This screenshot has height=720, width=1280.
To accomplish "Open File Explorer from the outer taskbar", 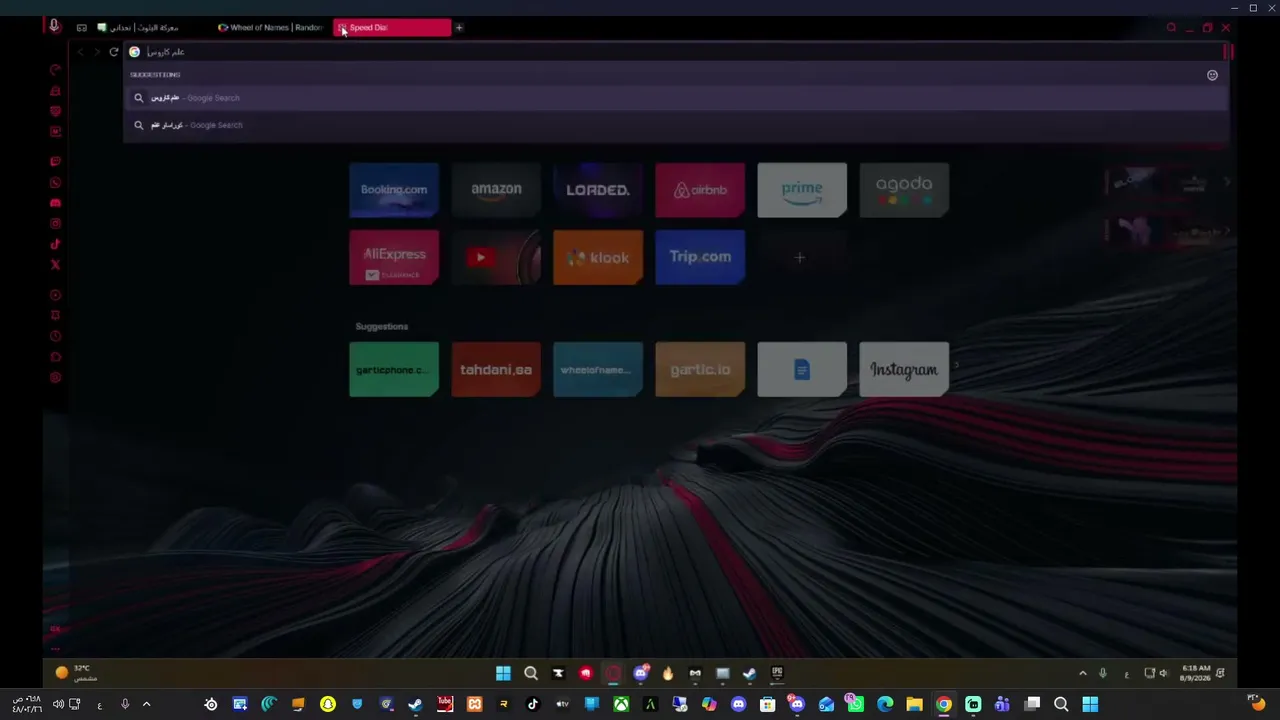I will click(914, 704).
